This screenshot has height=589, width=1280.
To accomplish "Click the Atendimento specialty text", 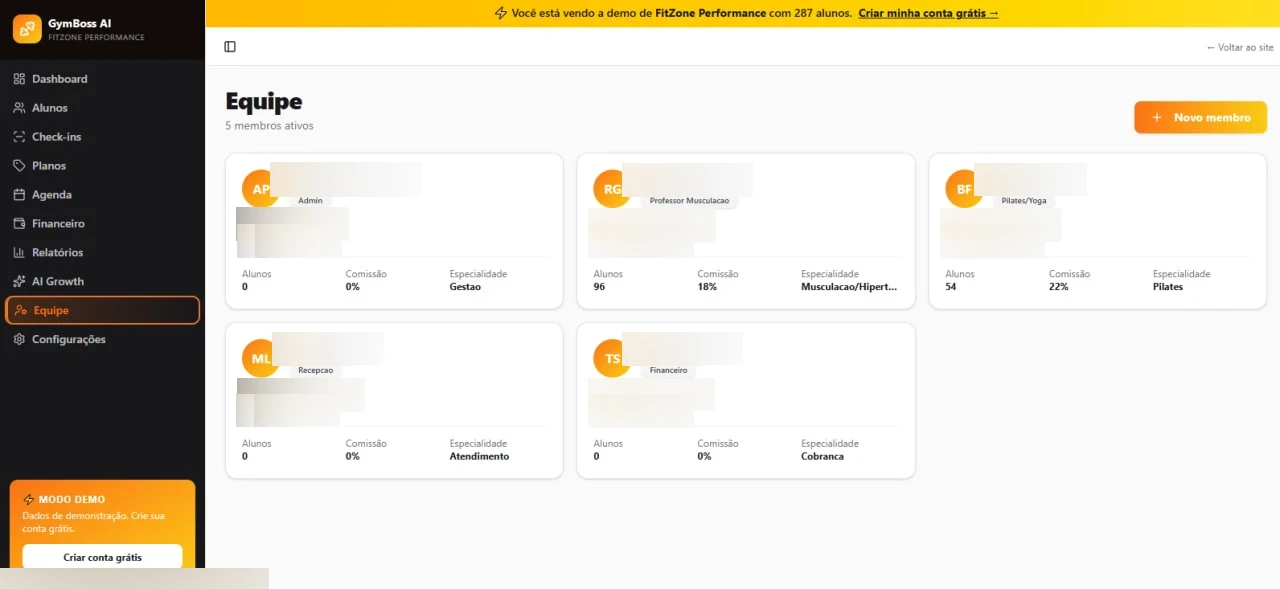I will pos(479,457).
